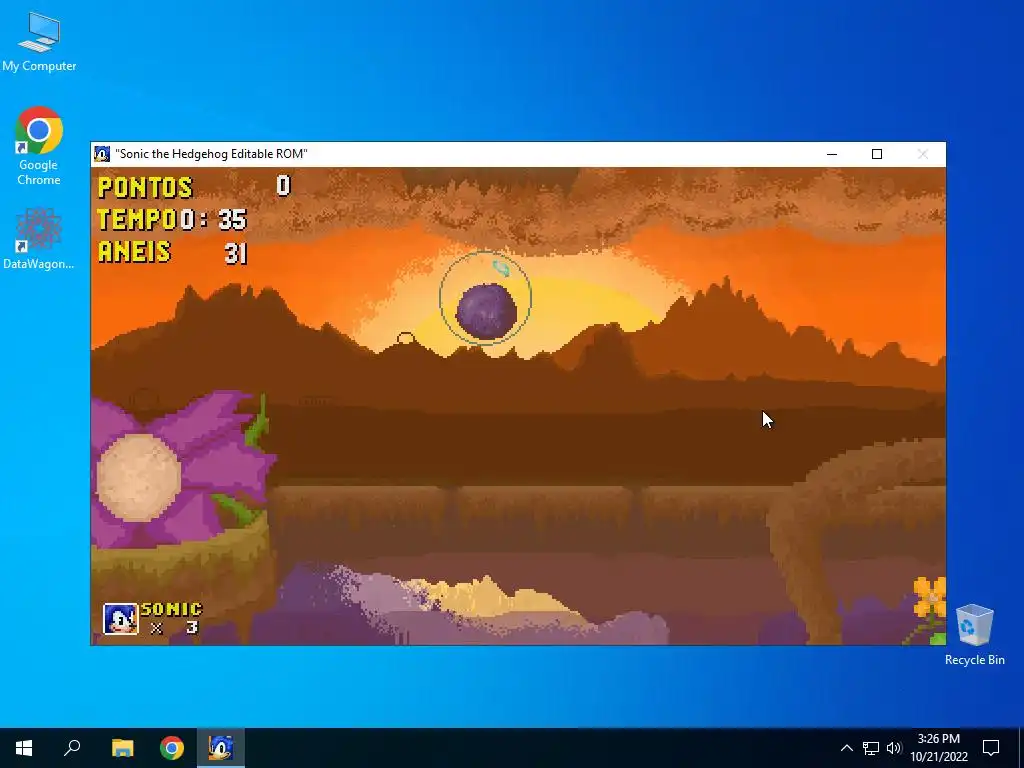Image resolution: width=1024 pixels, height=768 pixels.
Task: Select the DataWagon desktop shortcut
Action: pyautogui.click(x=39, y=238)
